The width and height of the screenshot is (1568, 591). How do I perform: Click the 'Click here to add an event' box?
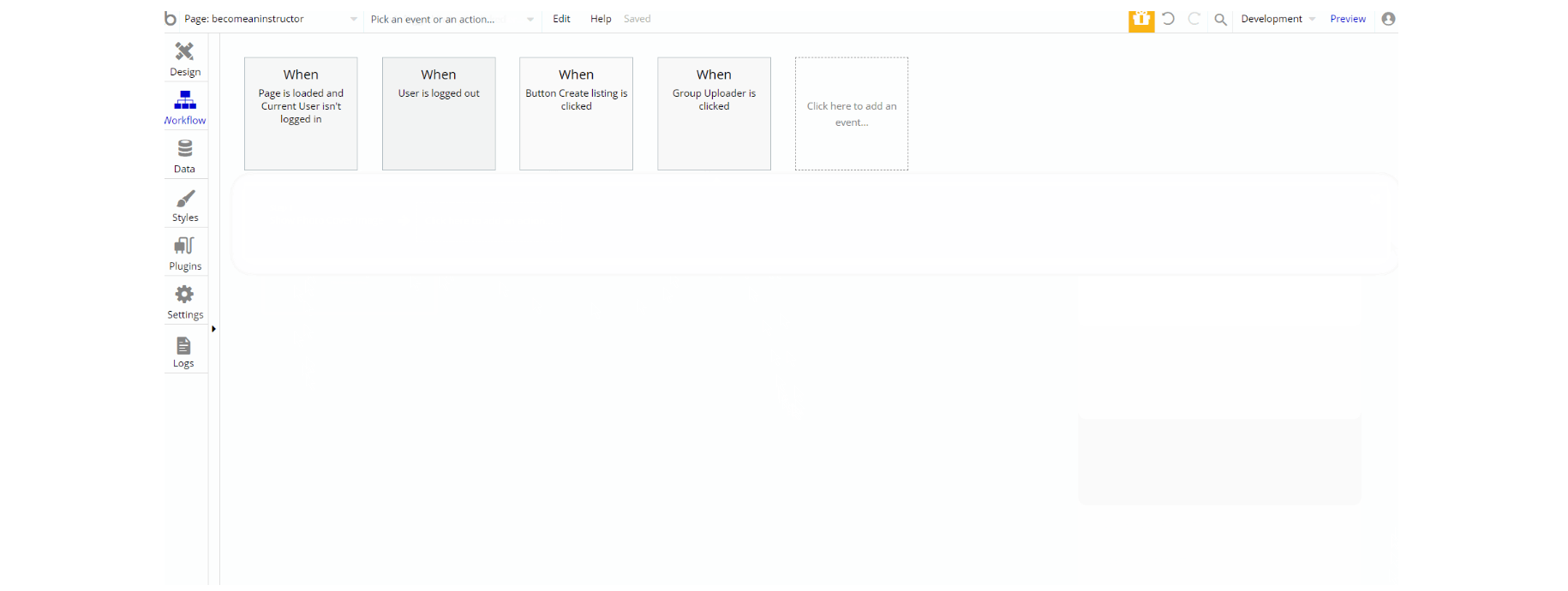(x=852, y=114)
